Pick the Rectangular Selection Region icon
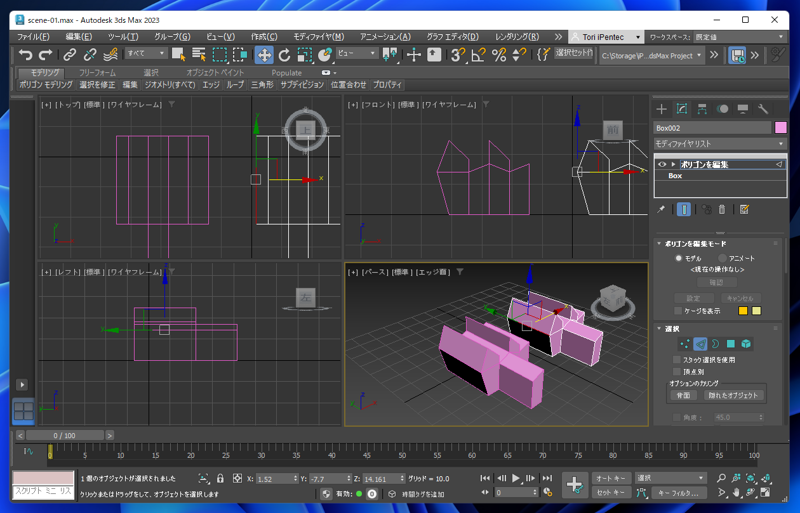This screenshot has height=513, width=800. coord(219,55)
